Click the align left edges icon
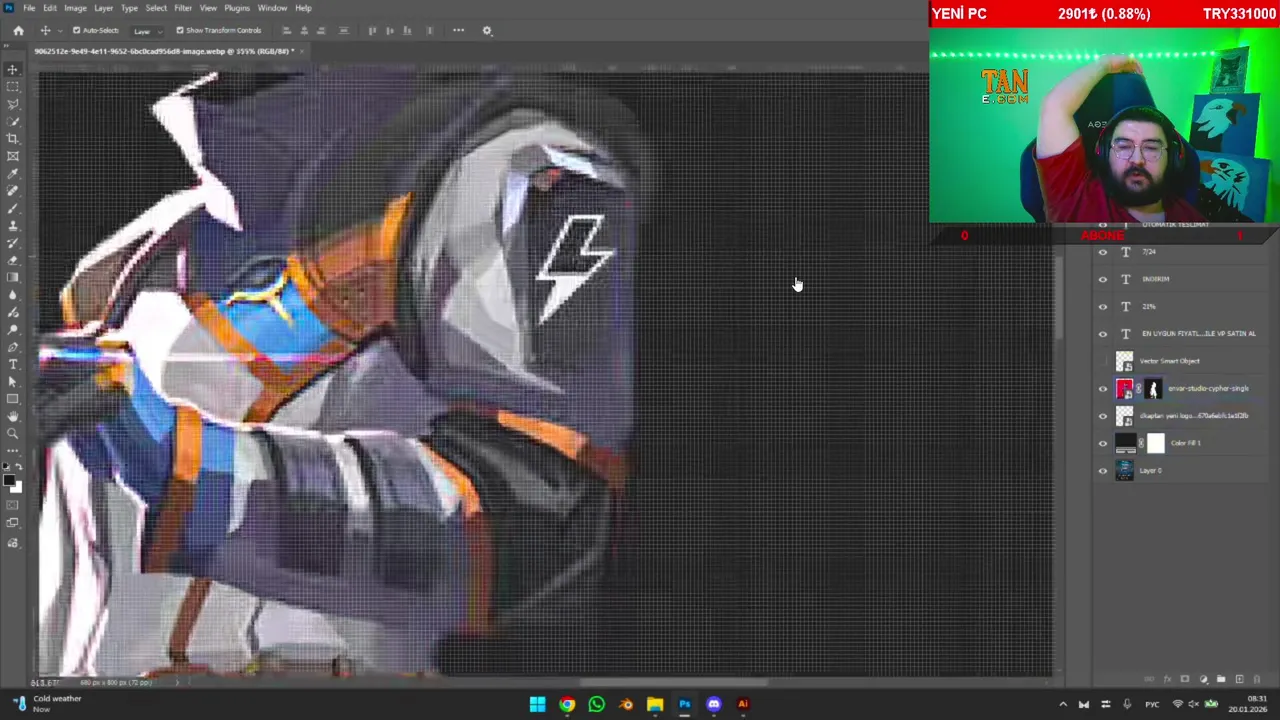 (x=287, y=30)
